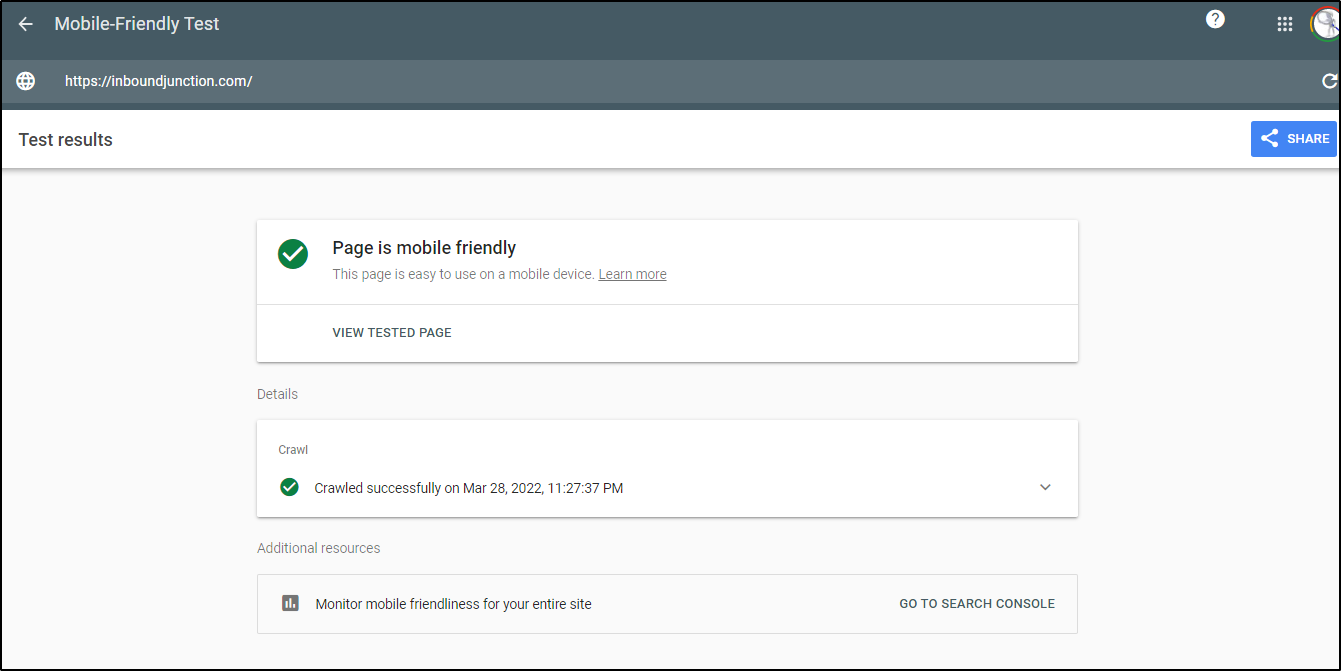Open the Google apps grid
1341x671 pixels.
tap(1285, 25)
